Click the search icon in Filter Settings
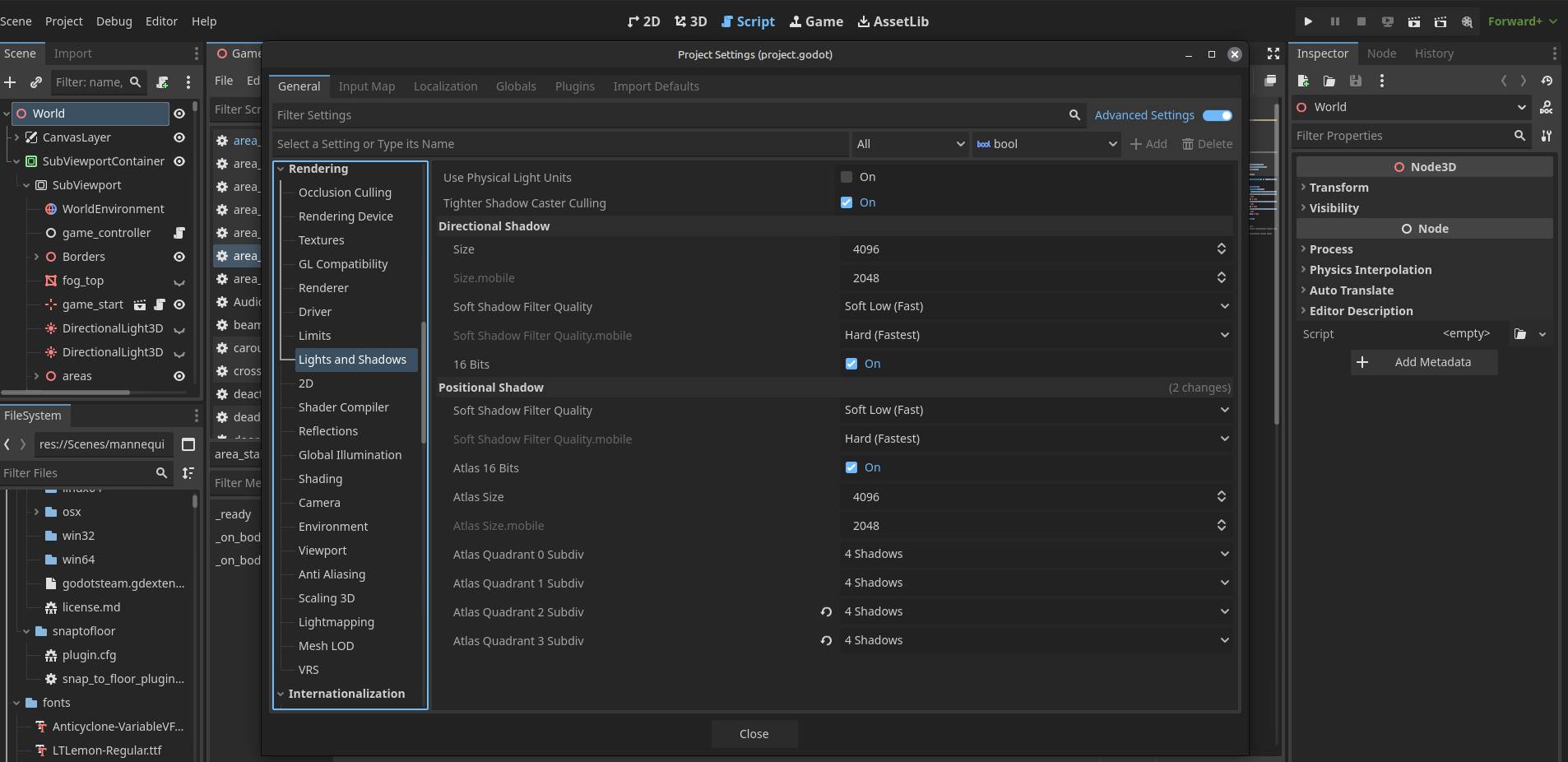 tap(1074, 115)
